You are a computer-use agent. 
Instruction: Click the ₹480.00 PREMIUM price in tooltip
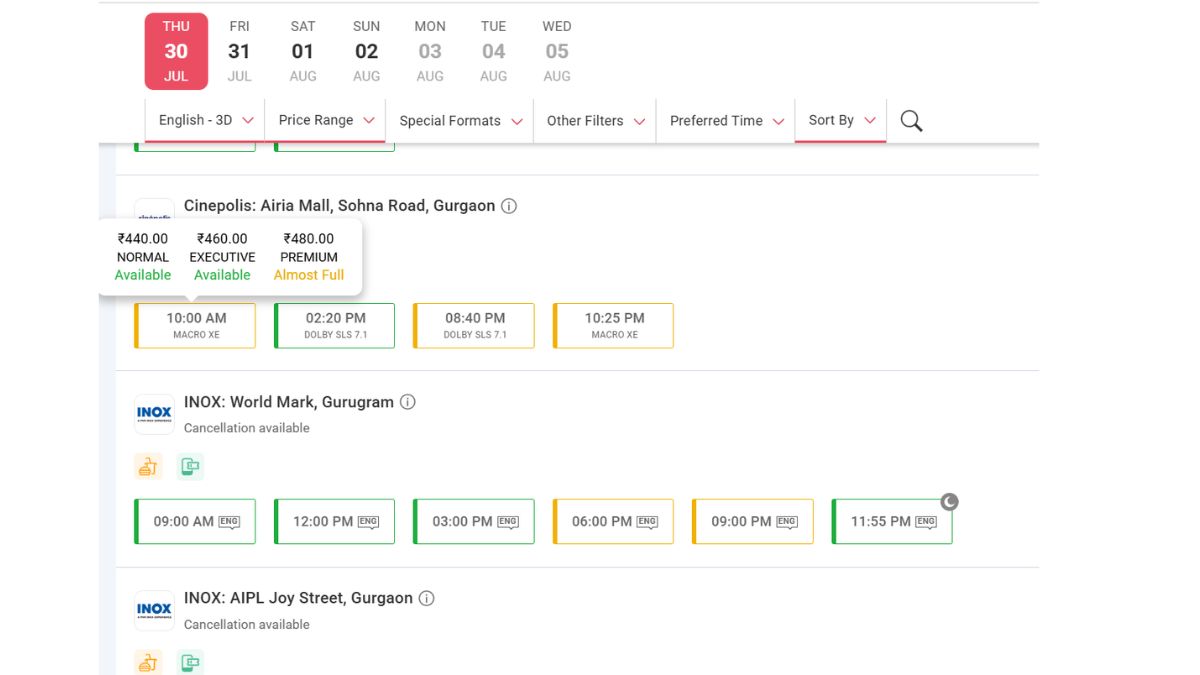pyautogui.click(x=309, y=239)
